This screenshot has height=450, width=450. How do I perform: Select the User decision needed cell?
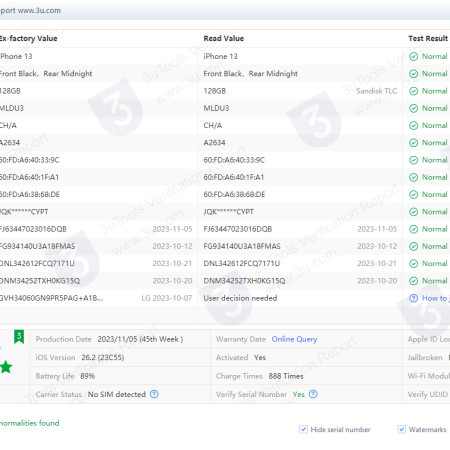240,298
